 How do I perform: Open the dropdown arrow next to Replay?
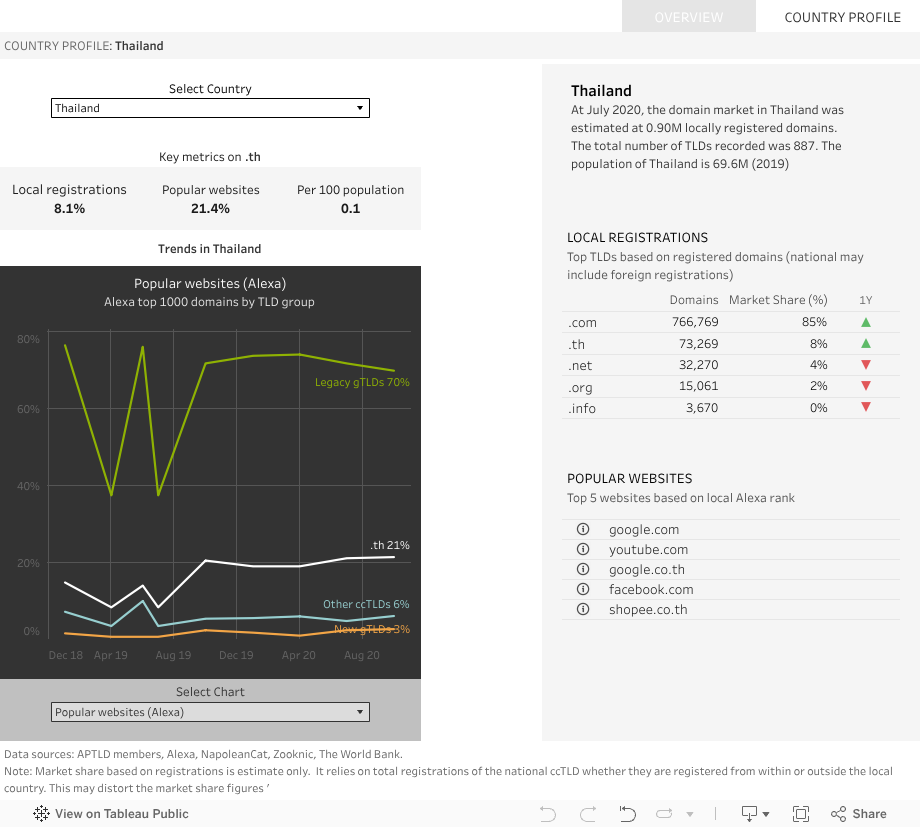pos(689,814)
